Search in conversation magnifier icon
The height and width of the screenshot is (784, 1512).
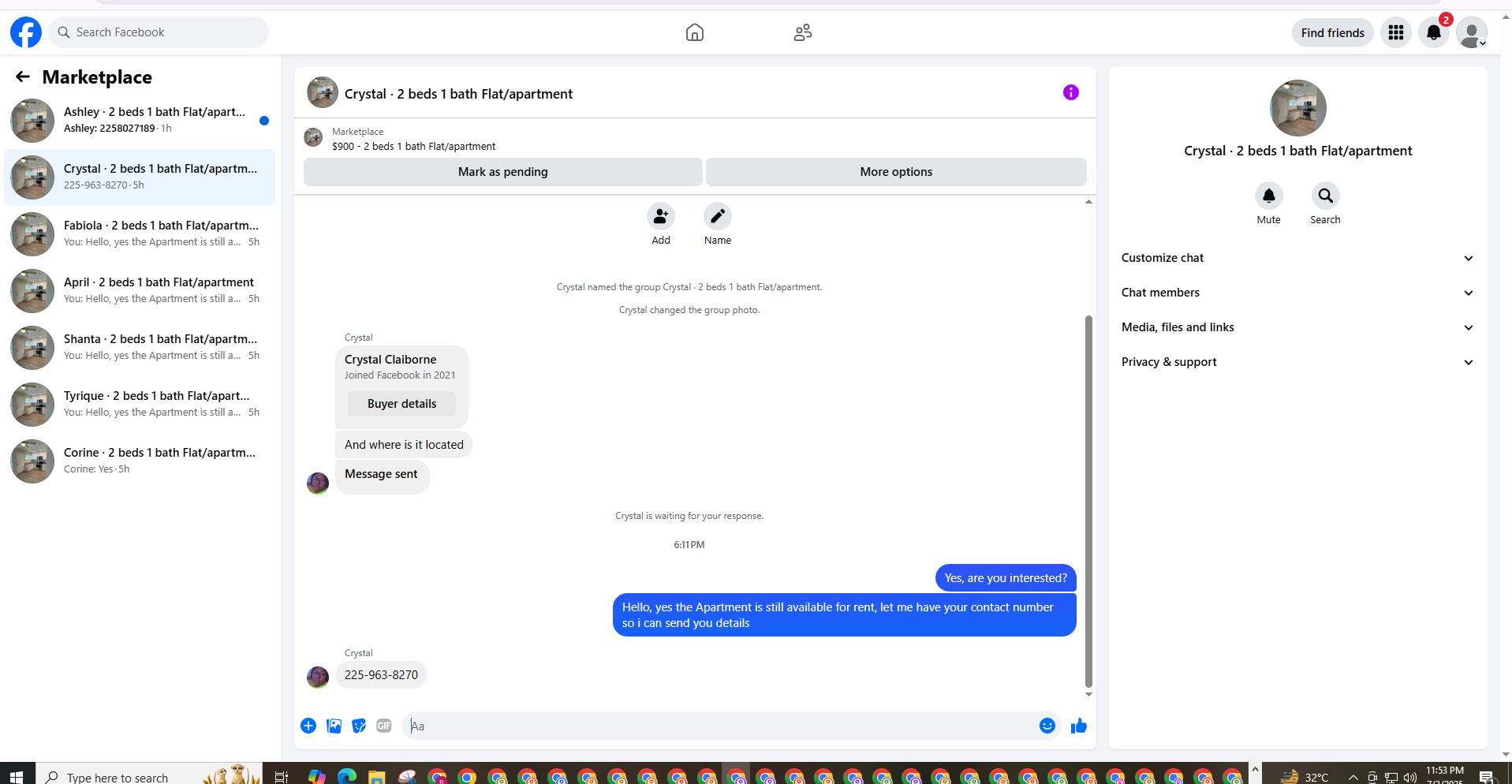(x=1325, y=196)
